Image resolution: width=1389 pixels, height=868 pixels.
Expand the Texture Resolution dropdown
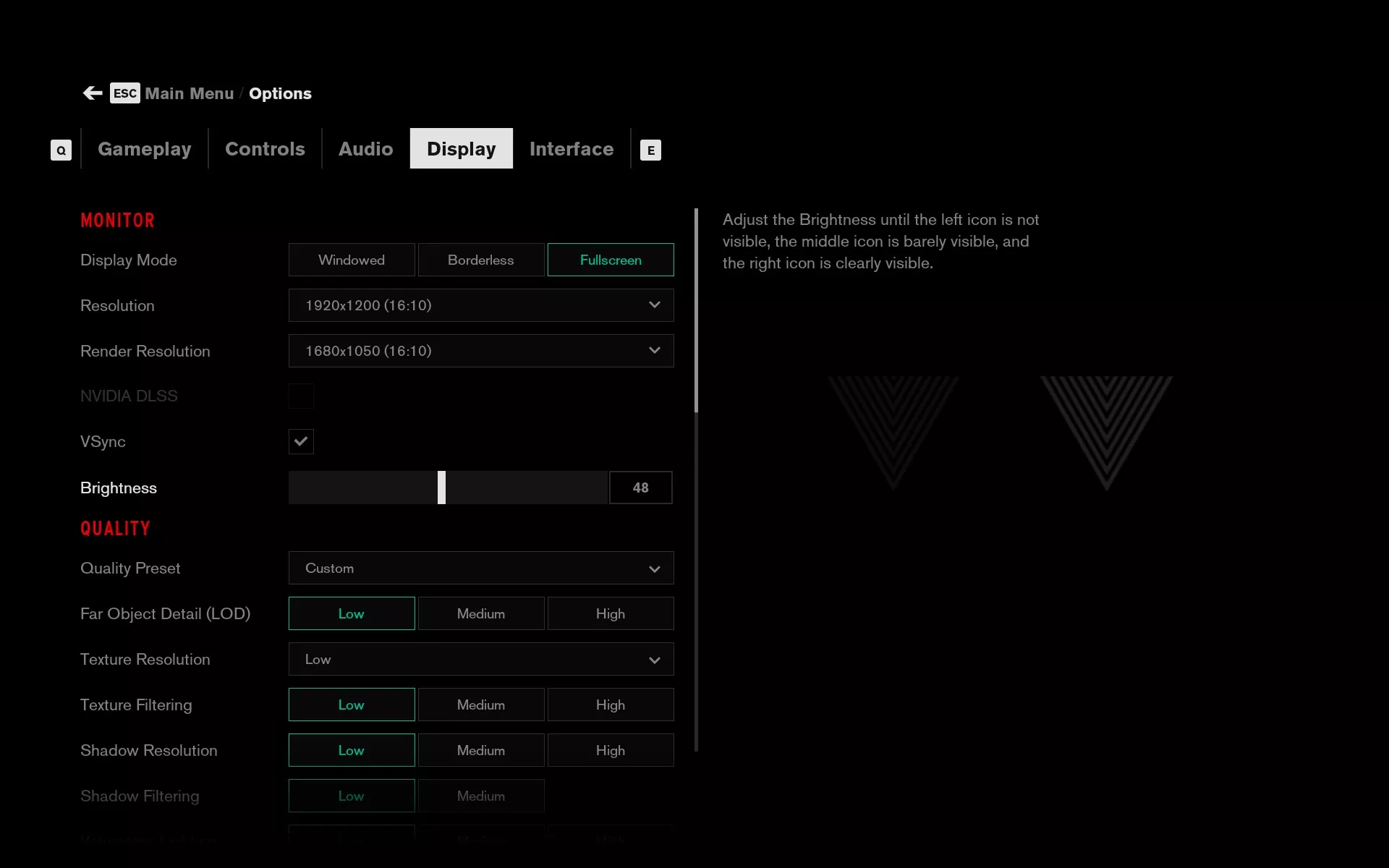(x=481, y=659)
